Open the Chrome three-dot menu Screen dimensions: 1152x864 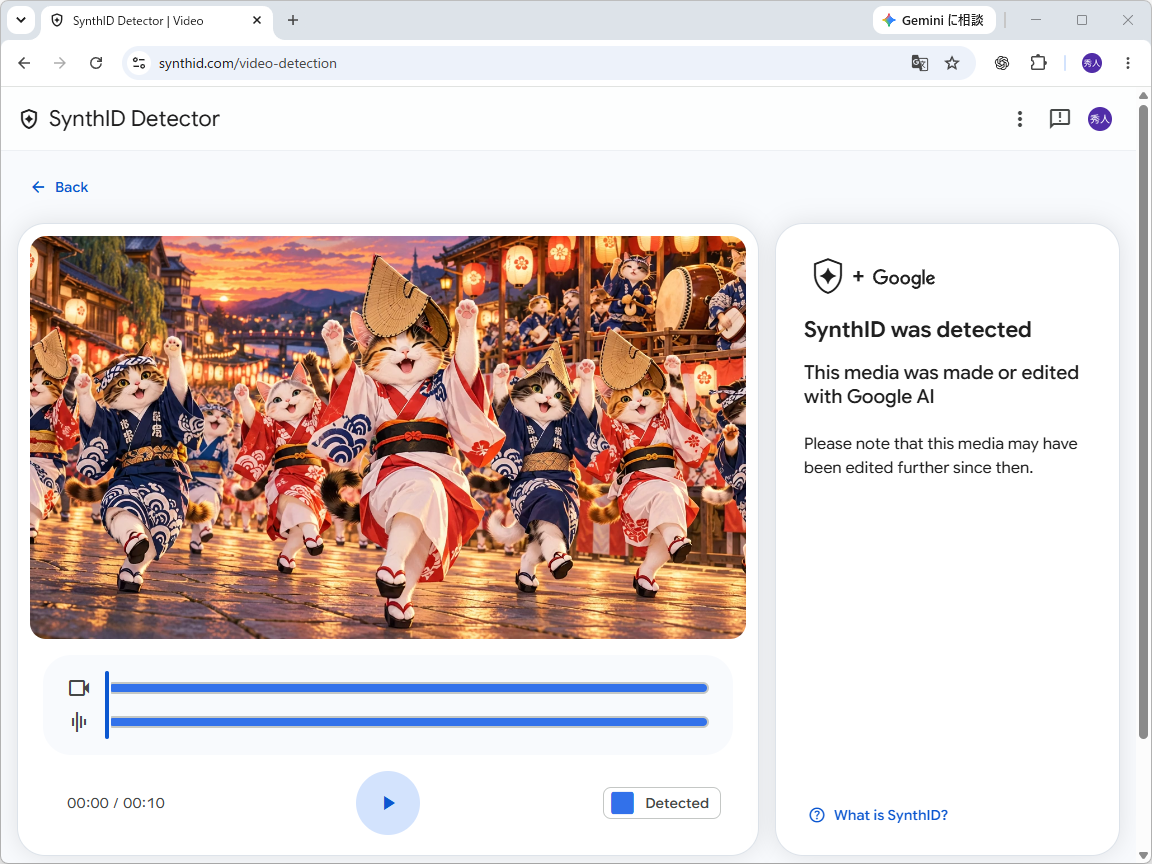[1128, 63]
